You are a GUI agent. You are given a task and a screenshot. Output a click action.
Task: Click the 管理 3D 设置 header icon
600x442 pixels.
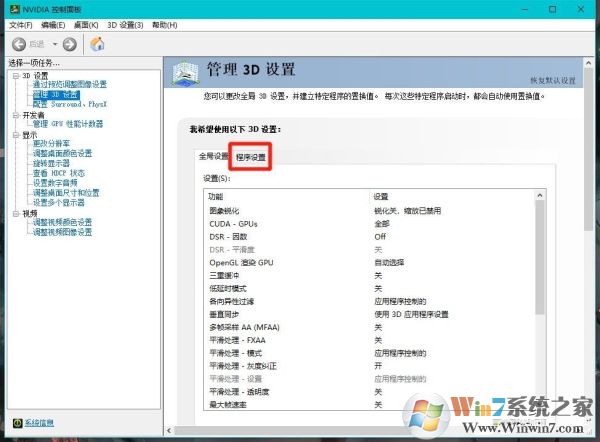click(186, 73)
